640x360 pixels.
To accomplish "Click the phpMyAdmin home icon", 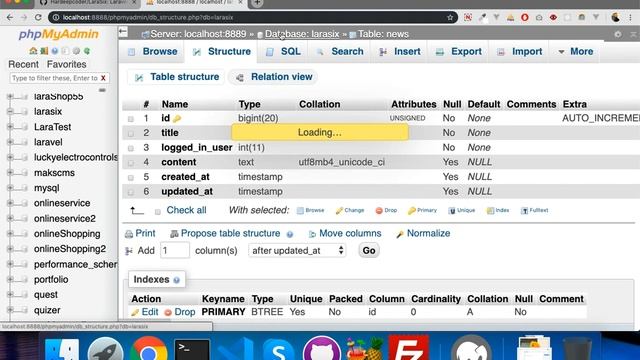I will pyautogui.click(x=33, y=51).
